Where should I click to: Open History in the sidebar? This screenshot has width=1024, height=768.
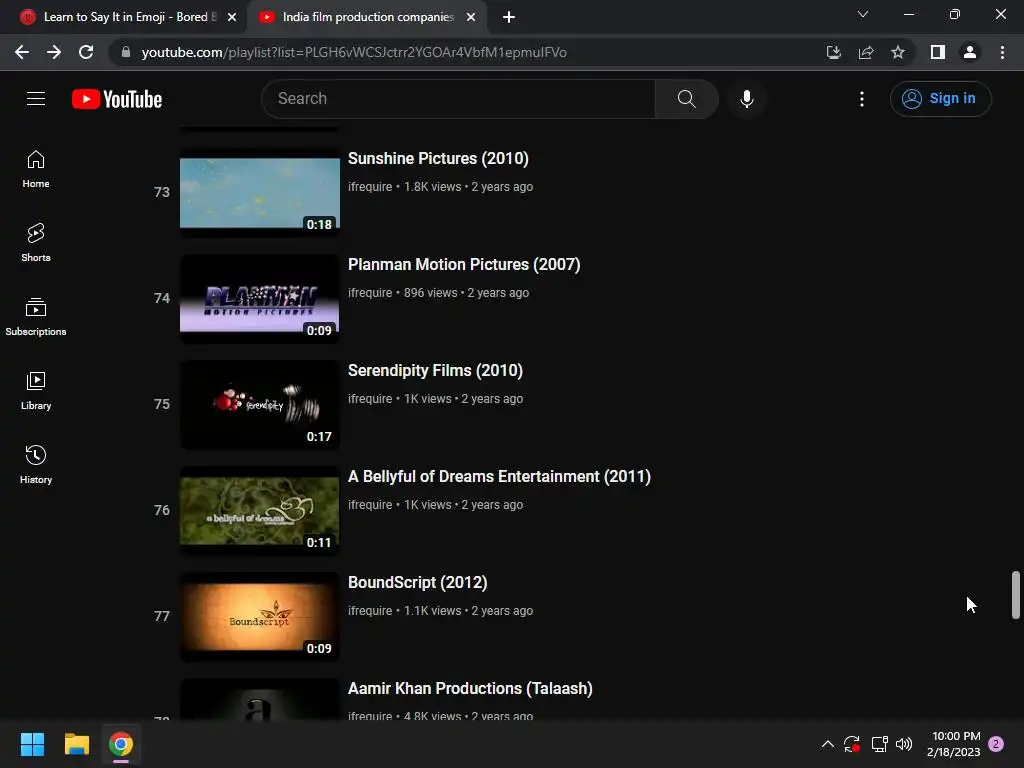(x=36, y=464)
